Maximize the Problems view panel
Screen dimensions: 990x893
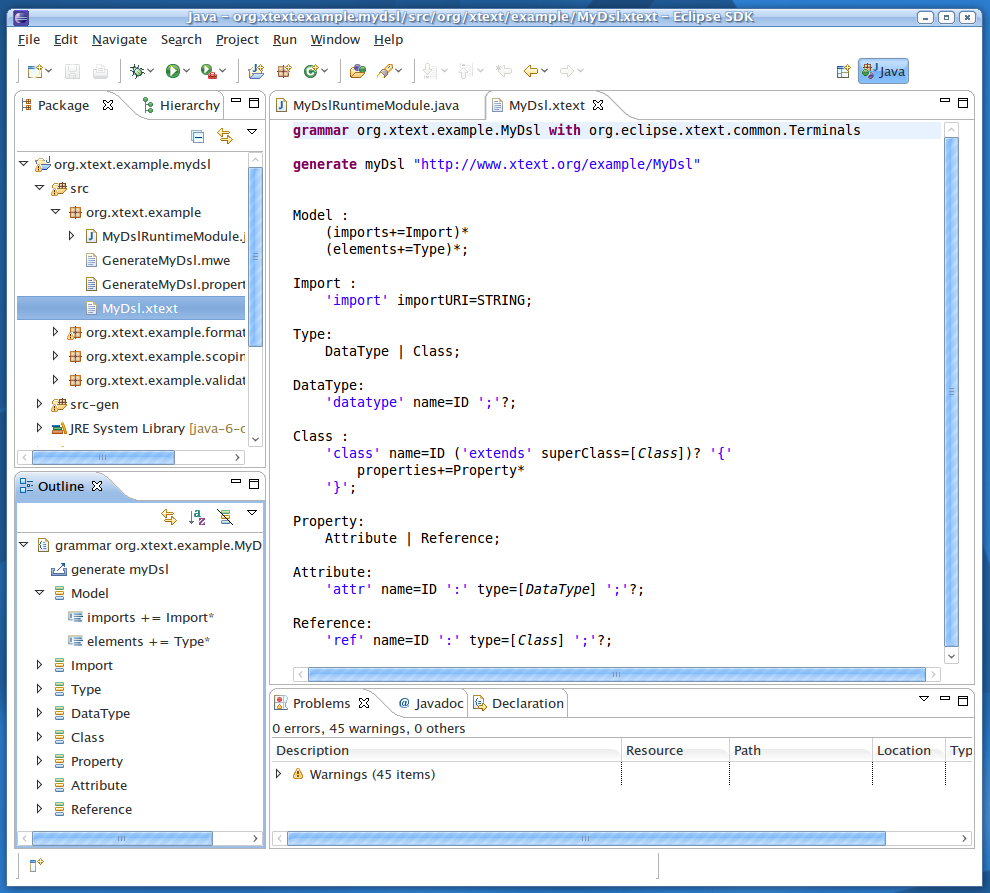tap(963, 700)
